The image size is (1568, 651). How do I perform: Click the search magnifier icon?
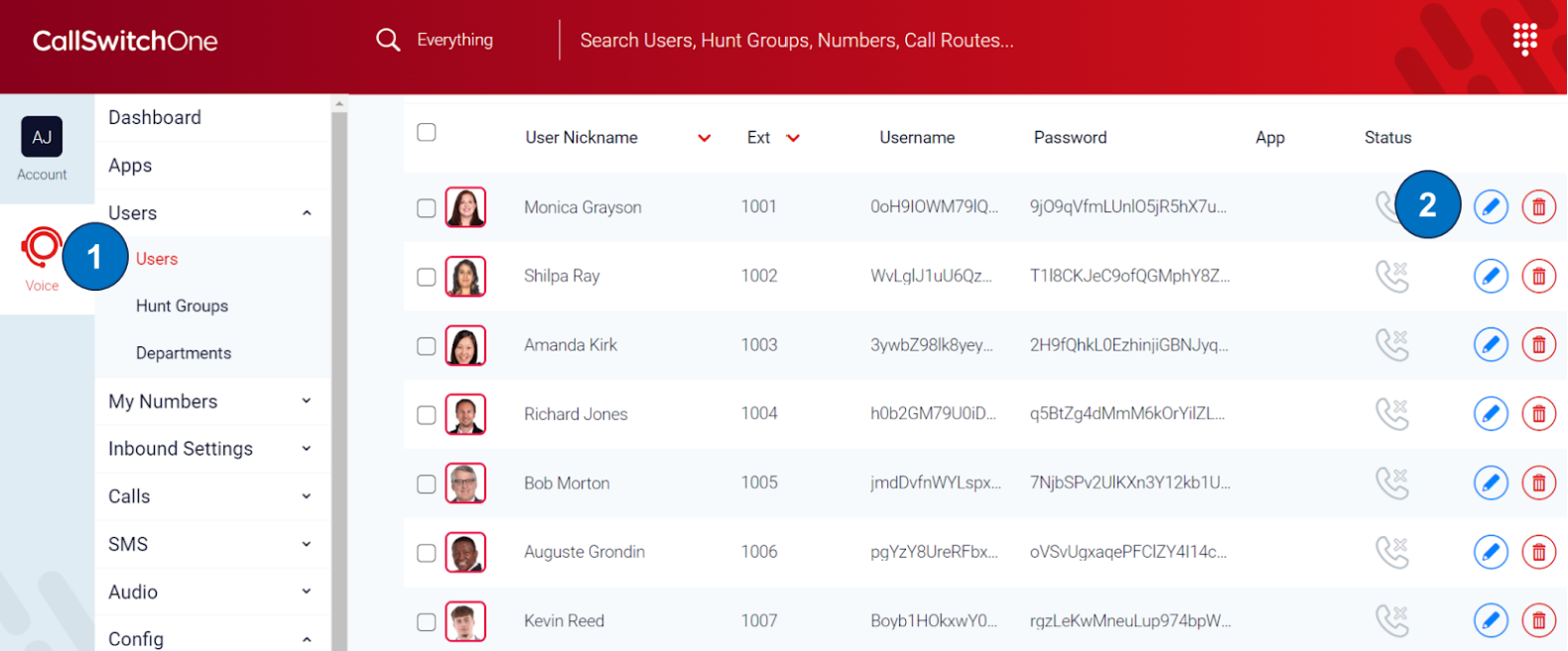pos(388,40)
